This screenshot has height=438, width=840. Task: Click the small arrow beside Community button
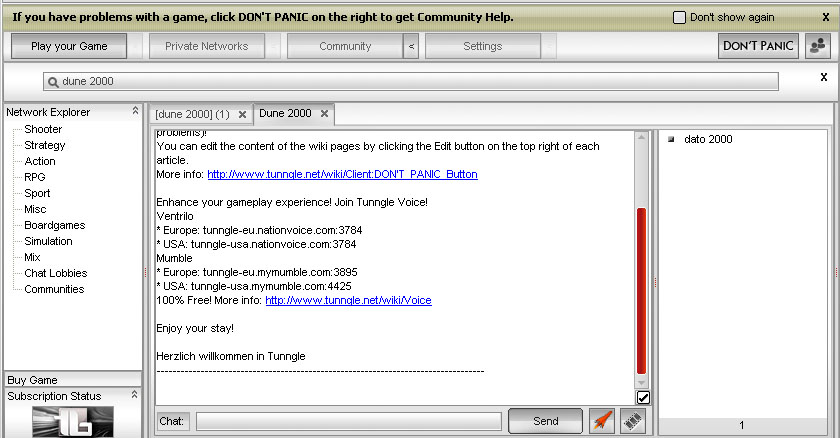pos(411,46)
